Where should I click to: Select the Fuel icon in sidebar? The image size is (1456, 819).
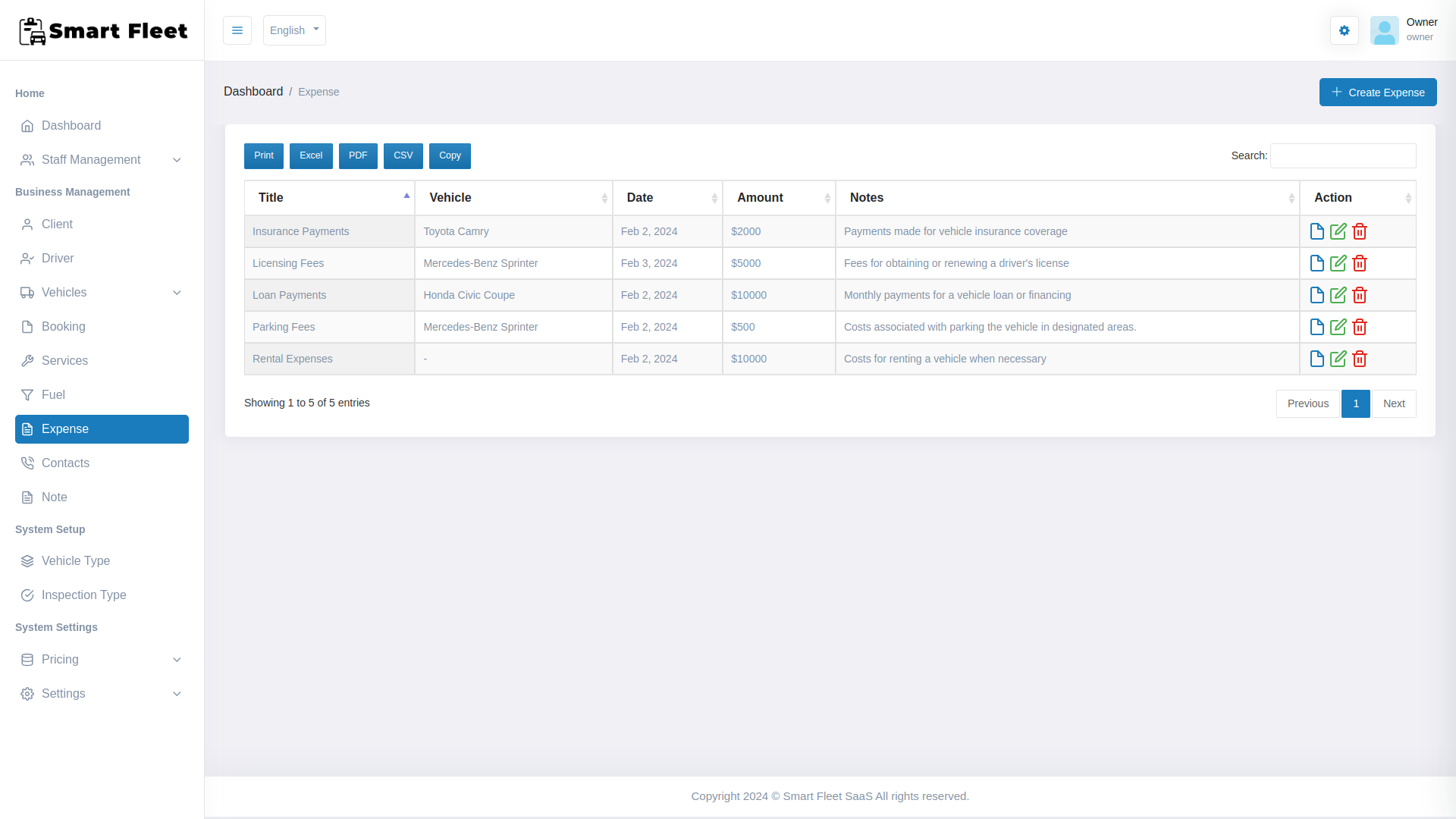(x=27, y=394)
